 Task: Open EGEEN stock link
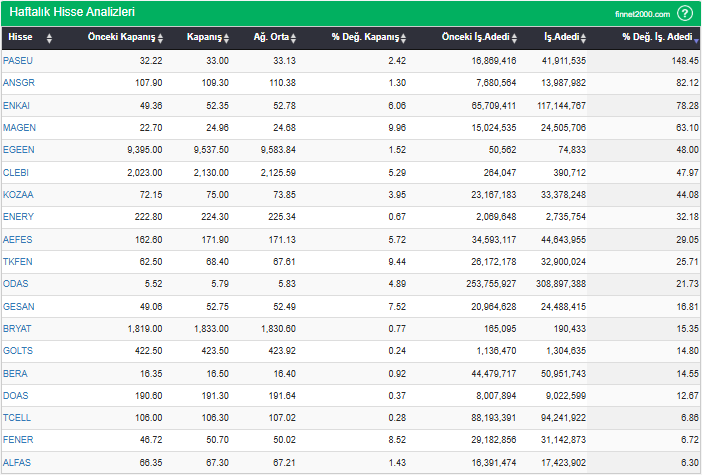point(19,150)
